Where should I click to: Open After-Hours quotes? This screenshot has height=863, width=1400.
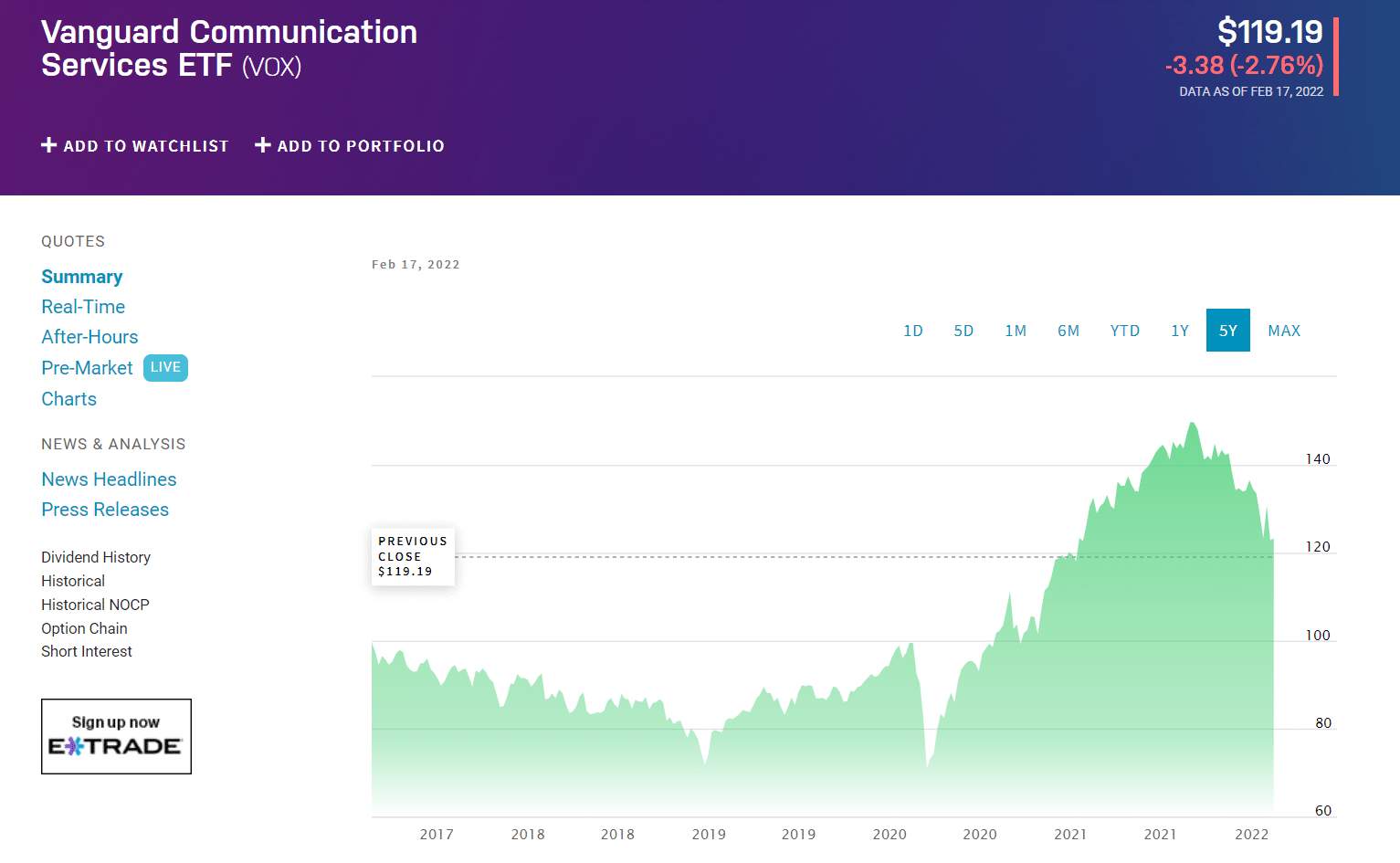(x=89, y=337)
